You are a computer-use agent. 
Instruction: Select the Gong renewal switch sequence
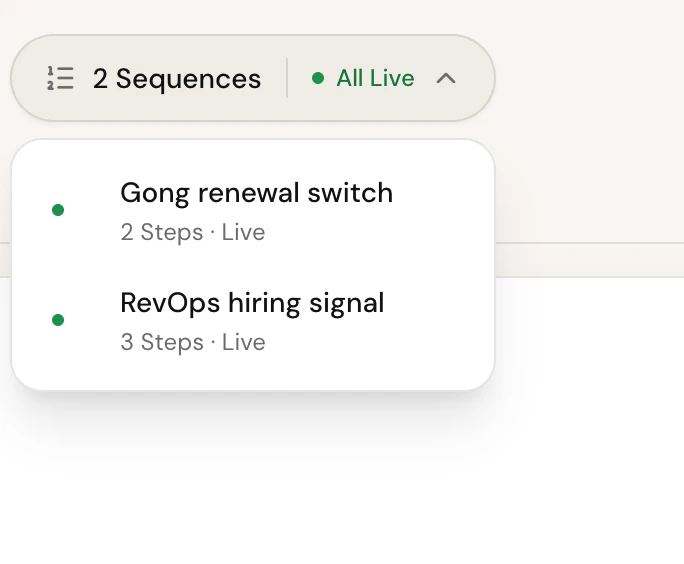click(253, 210)
